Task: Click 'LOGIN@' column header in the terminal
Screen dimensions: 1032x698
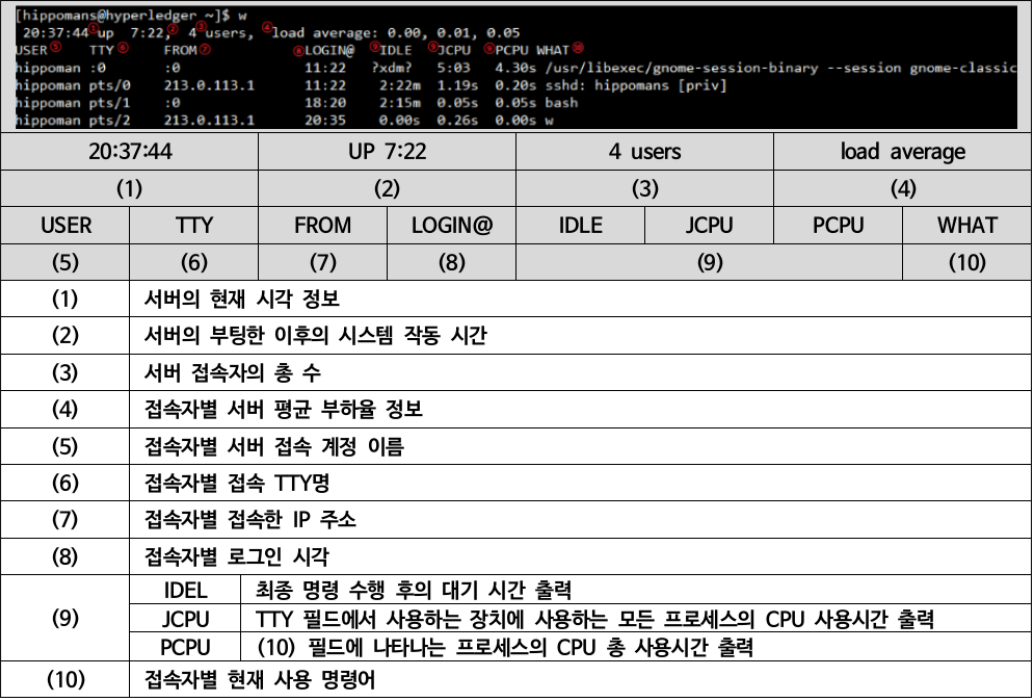Action: coord(329,50)
